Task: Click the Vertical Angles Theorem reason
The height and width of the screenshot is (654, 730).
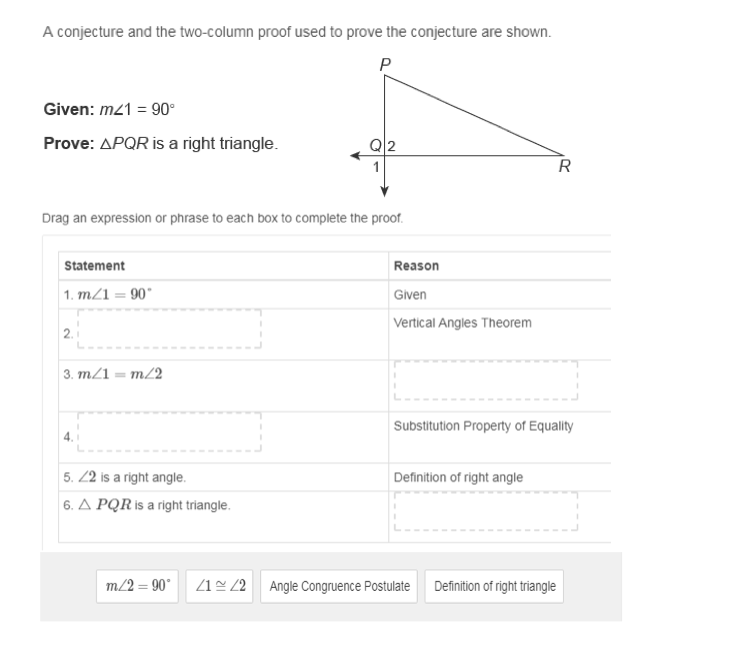Action: pos(463,323)
